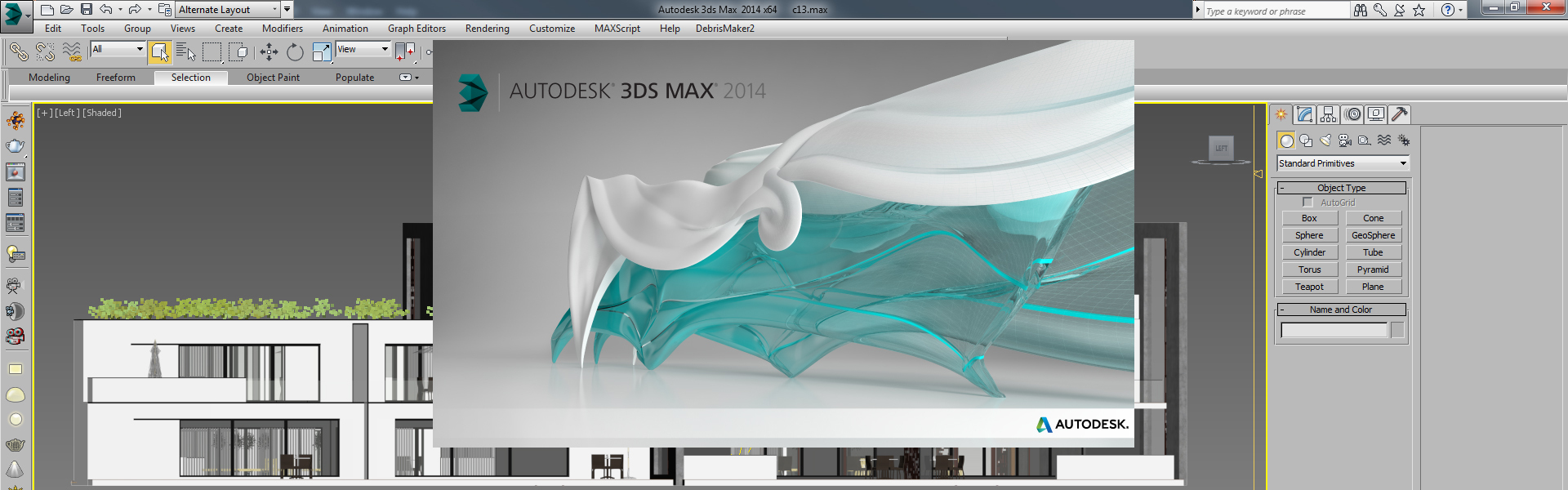Switch to the Object Paint ribbon tab
This screenshot has width=1568, height=490.
(274, 78)
